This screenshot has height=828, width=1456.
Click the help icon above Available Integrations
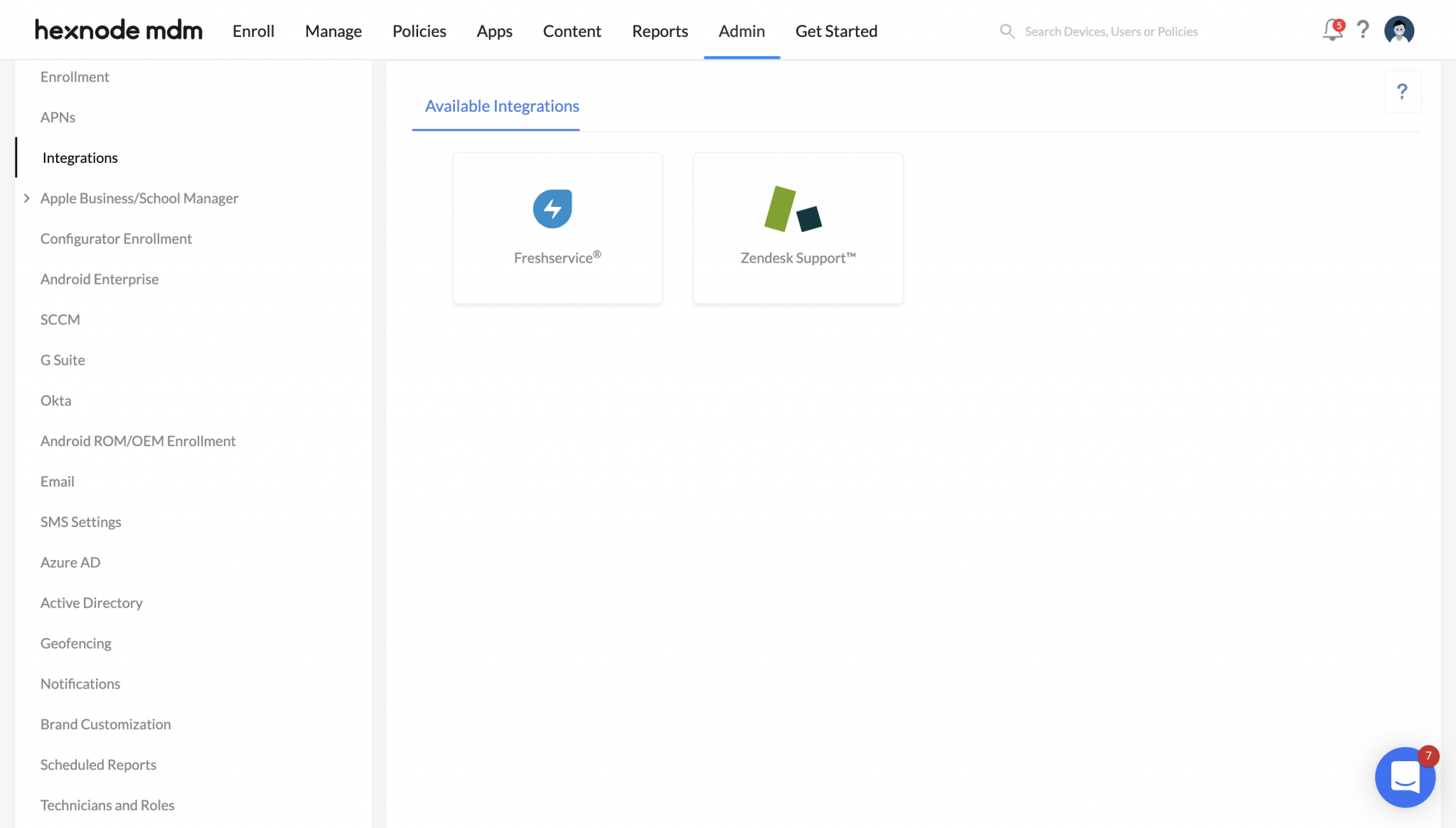[1402, 91]
